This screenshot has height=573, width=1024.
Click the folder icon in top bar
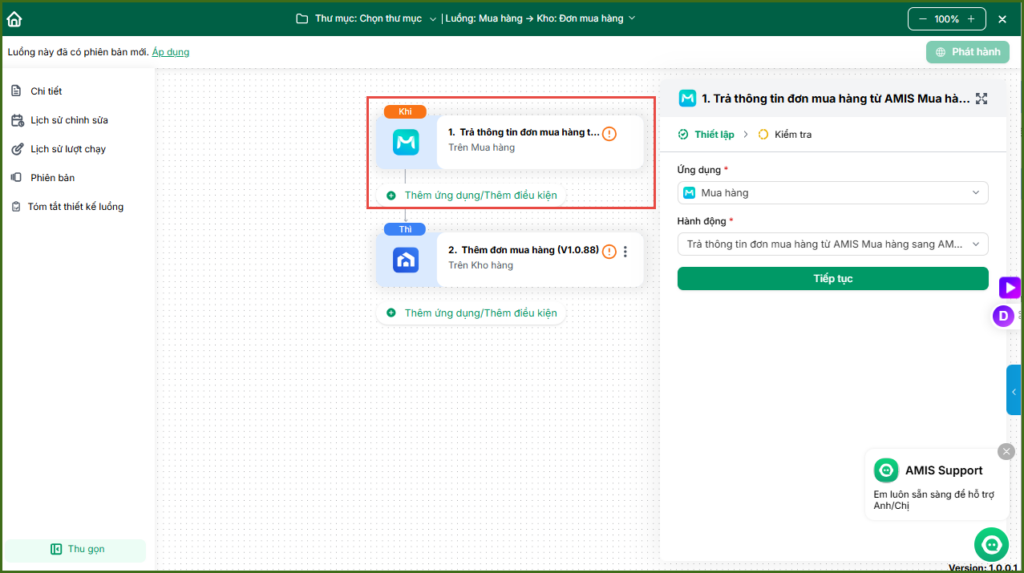pos(302,18)
